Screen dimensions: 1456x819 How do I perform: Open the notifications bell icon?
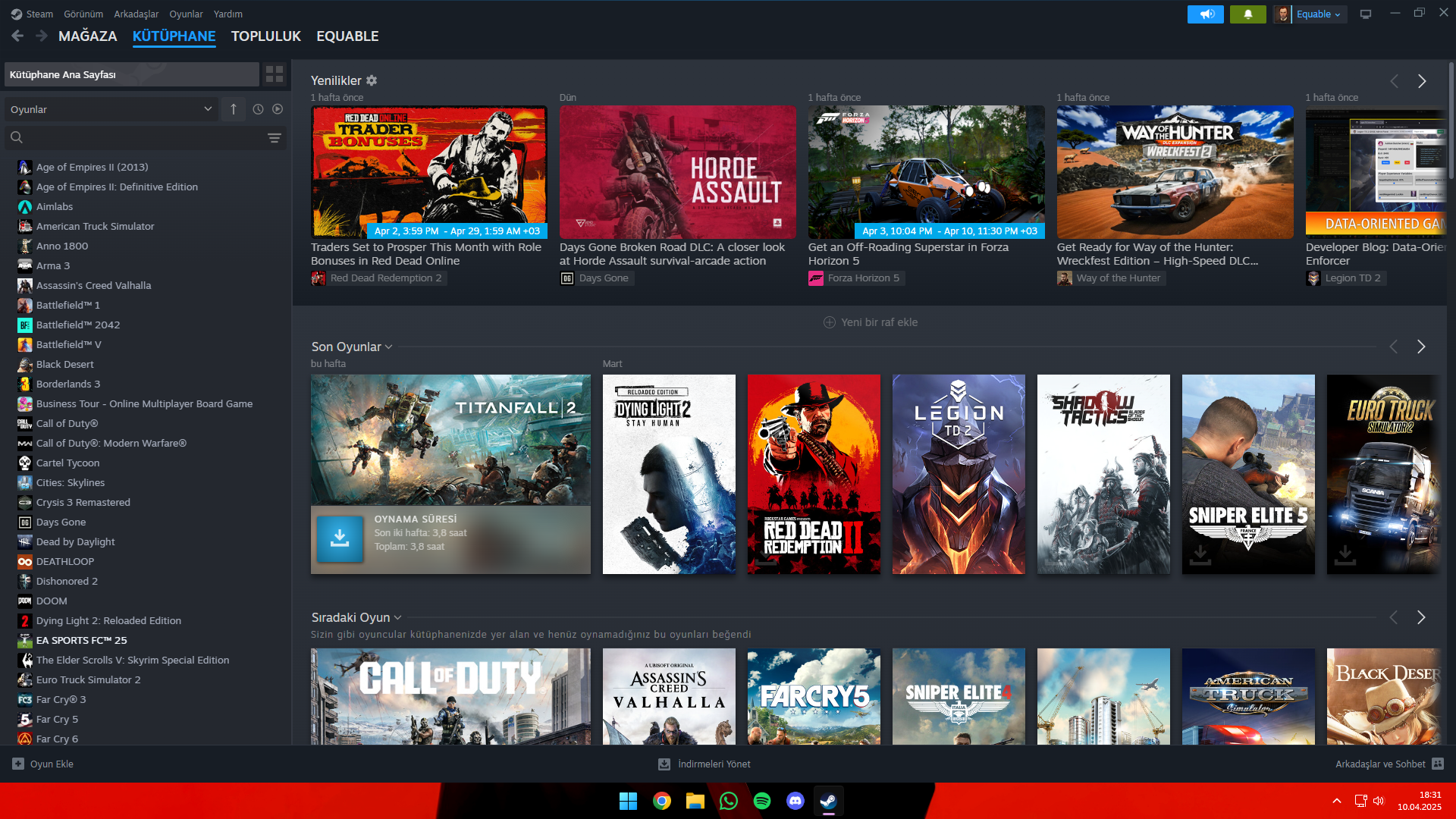pyautogui.click(x=1247, y=14)
